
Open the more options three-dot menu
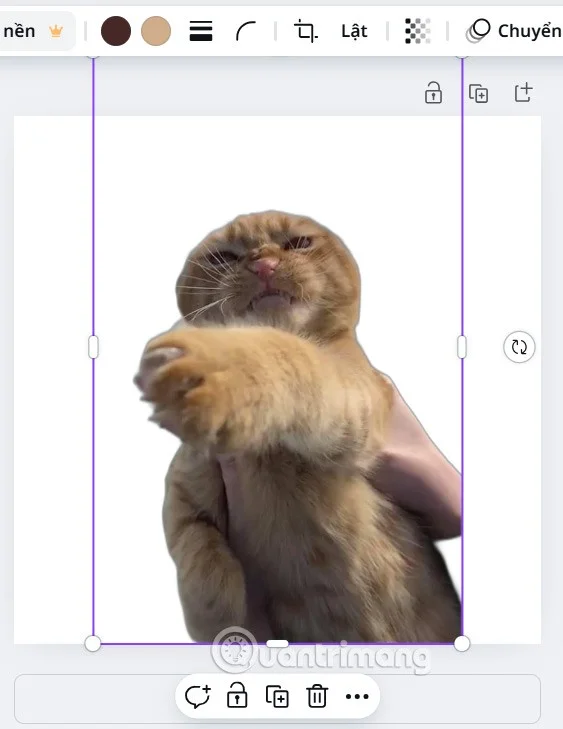pyautogui.click(x=357, y=696)
